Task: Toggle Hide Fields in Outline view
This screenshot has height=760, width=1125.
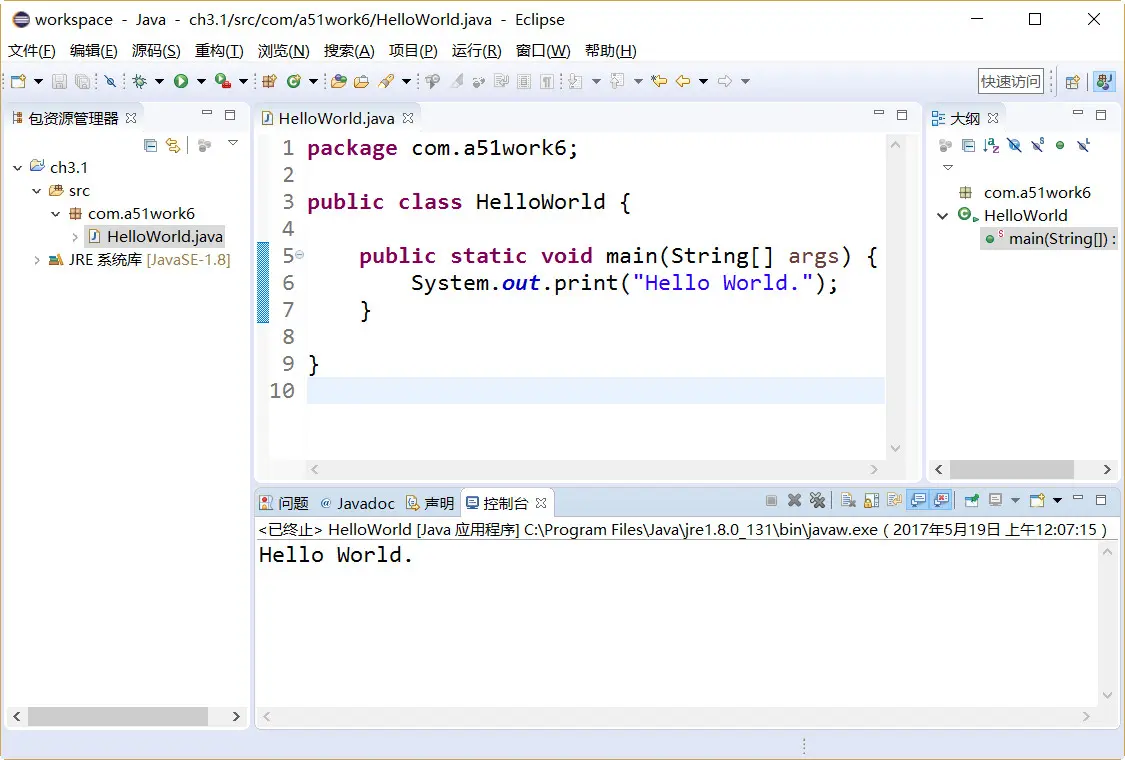Action: (x=1014, y=146)
